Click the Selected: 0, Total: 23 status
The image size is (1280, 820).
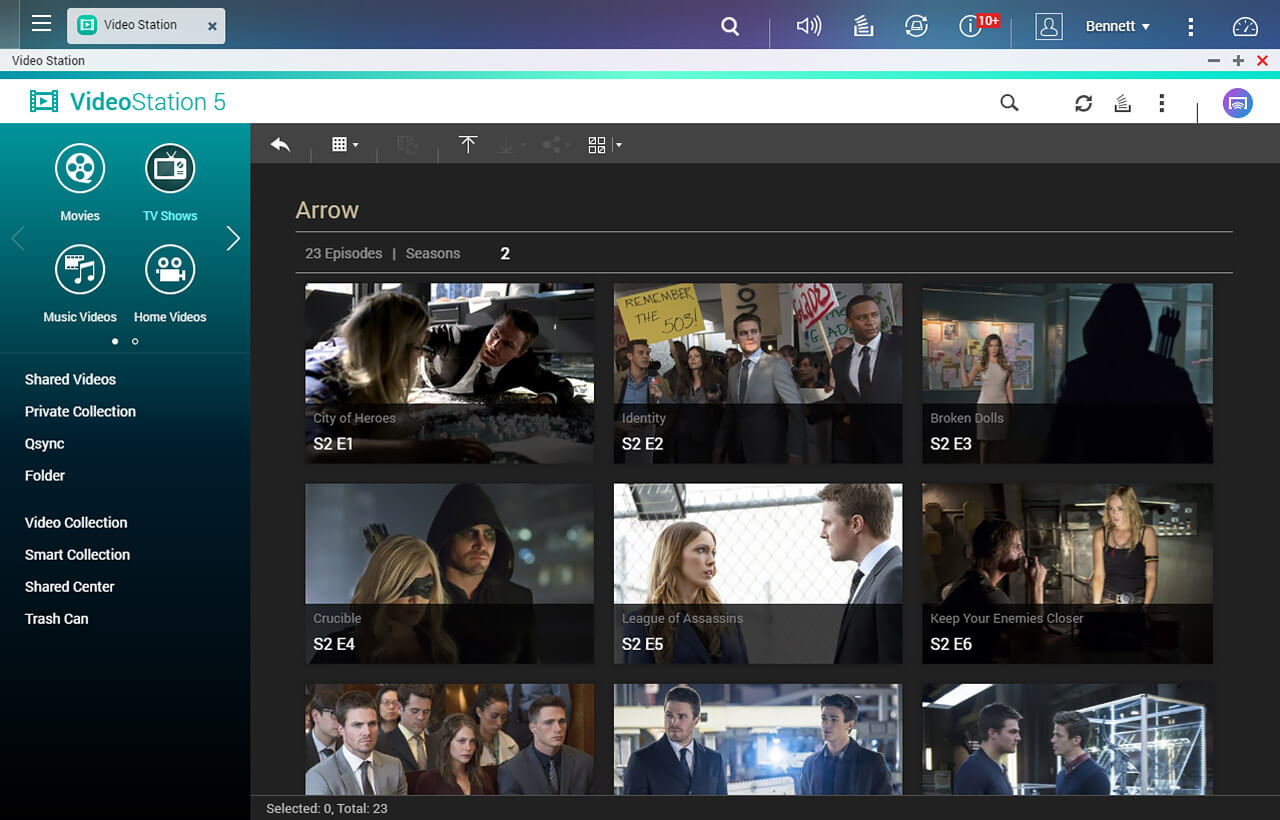(326, 808)
